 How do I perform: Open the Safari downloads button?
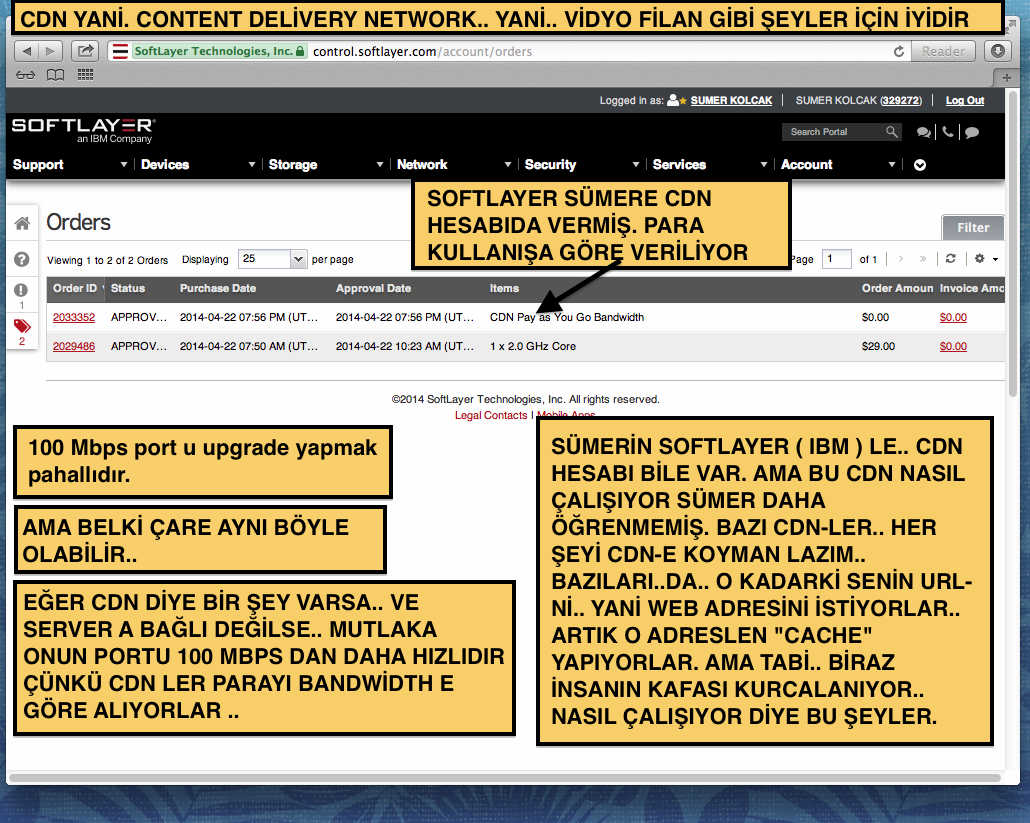[998, 51]
